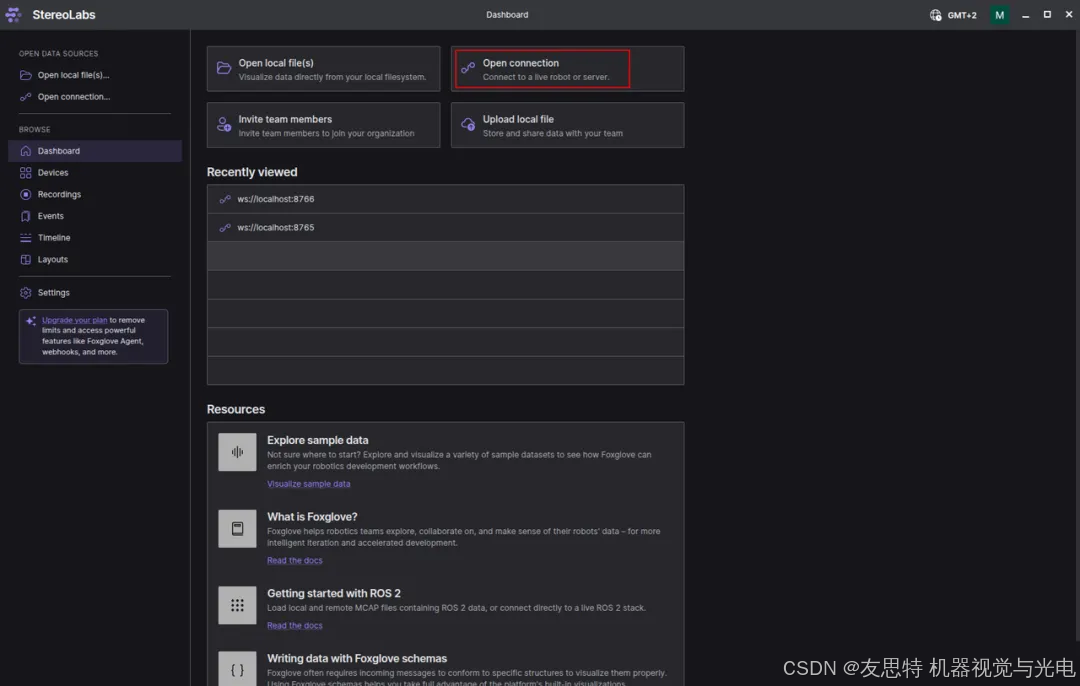The width and height of the screenshot is (1080, 686).
Task: Open Recordings in the sidebar
Action: point(95,194)
